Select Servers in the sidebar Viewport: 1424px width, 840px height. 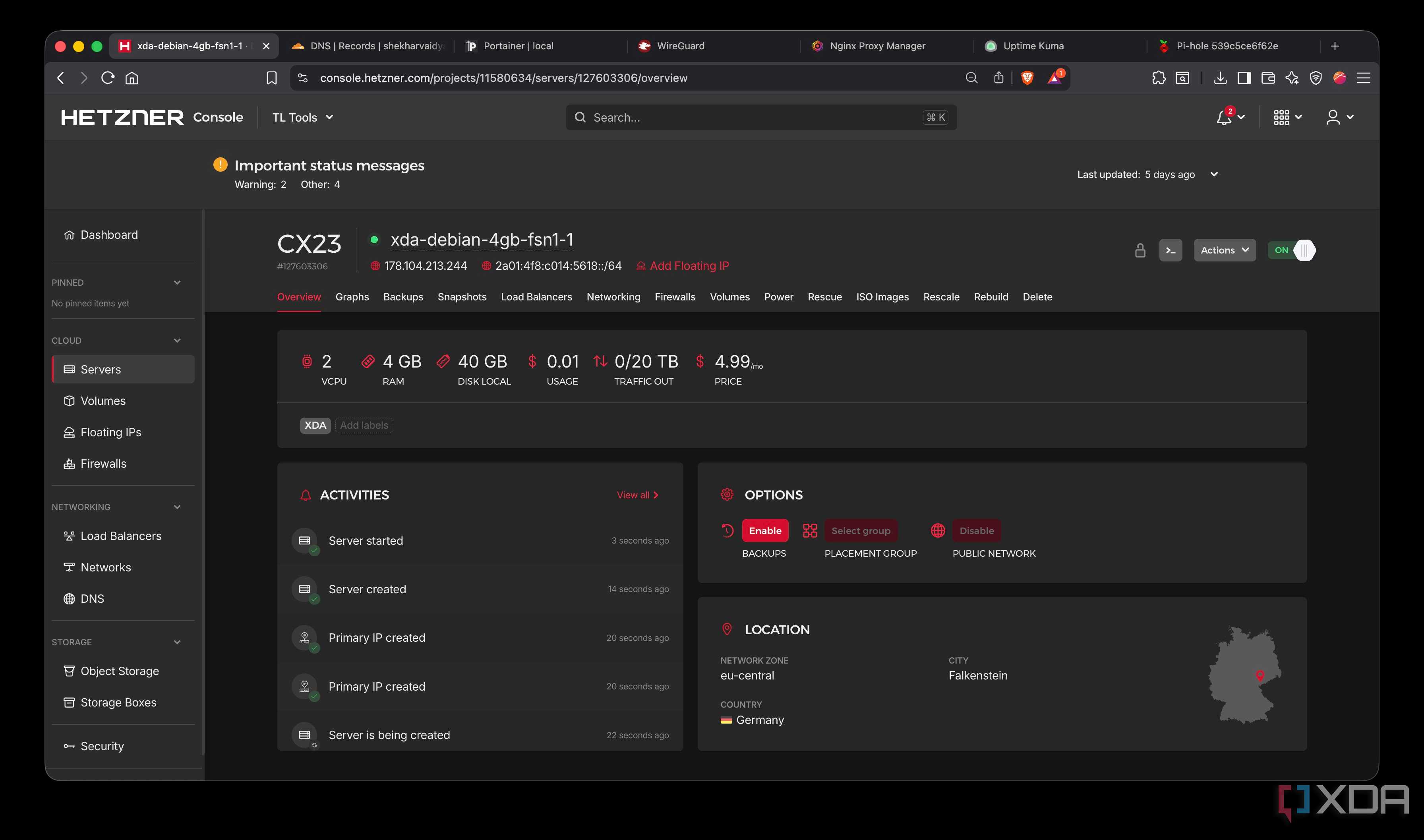click(123, 369)
